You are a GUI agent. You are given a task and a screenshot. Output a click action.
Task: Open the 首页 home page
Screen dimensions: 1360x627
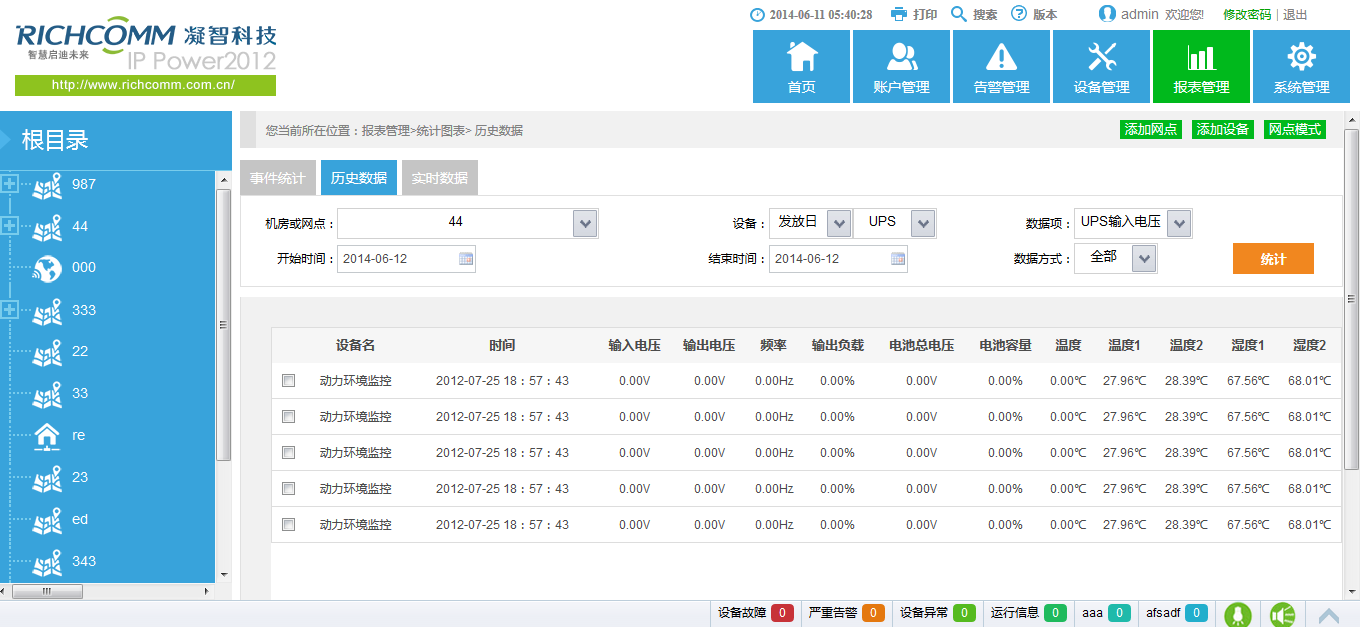click(x=801, y=66)
